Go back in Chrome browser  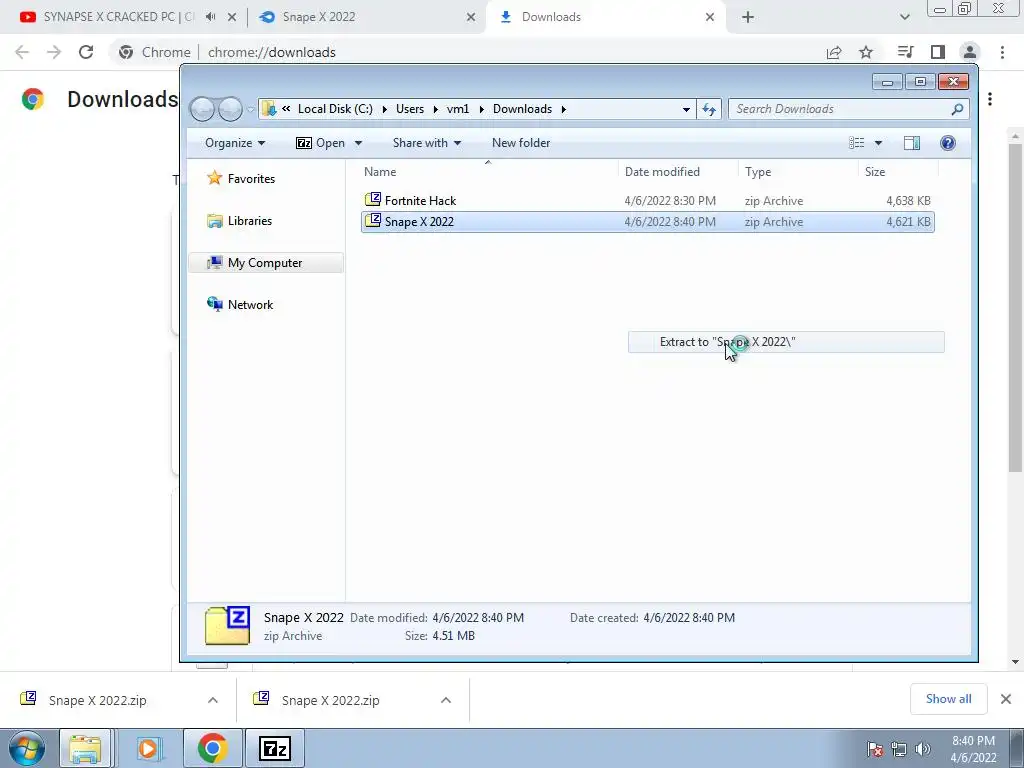pos(22,52)
